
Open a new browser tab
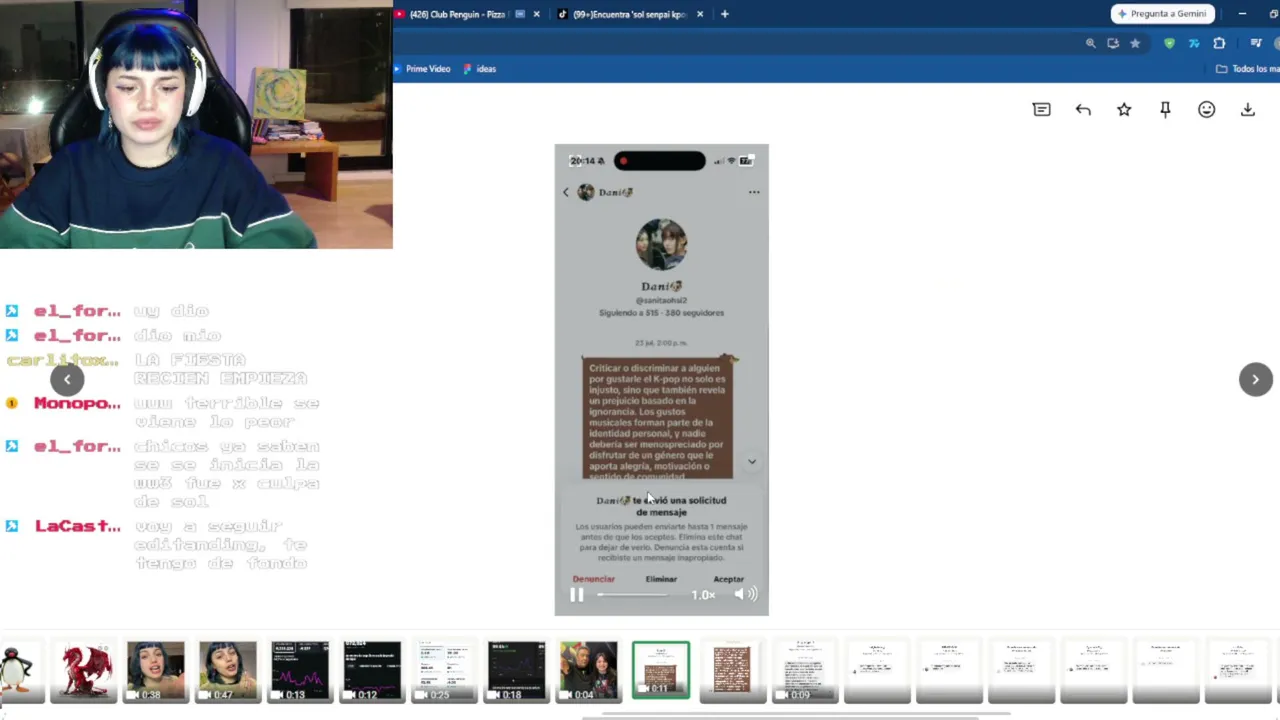725,14
